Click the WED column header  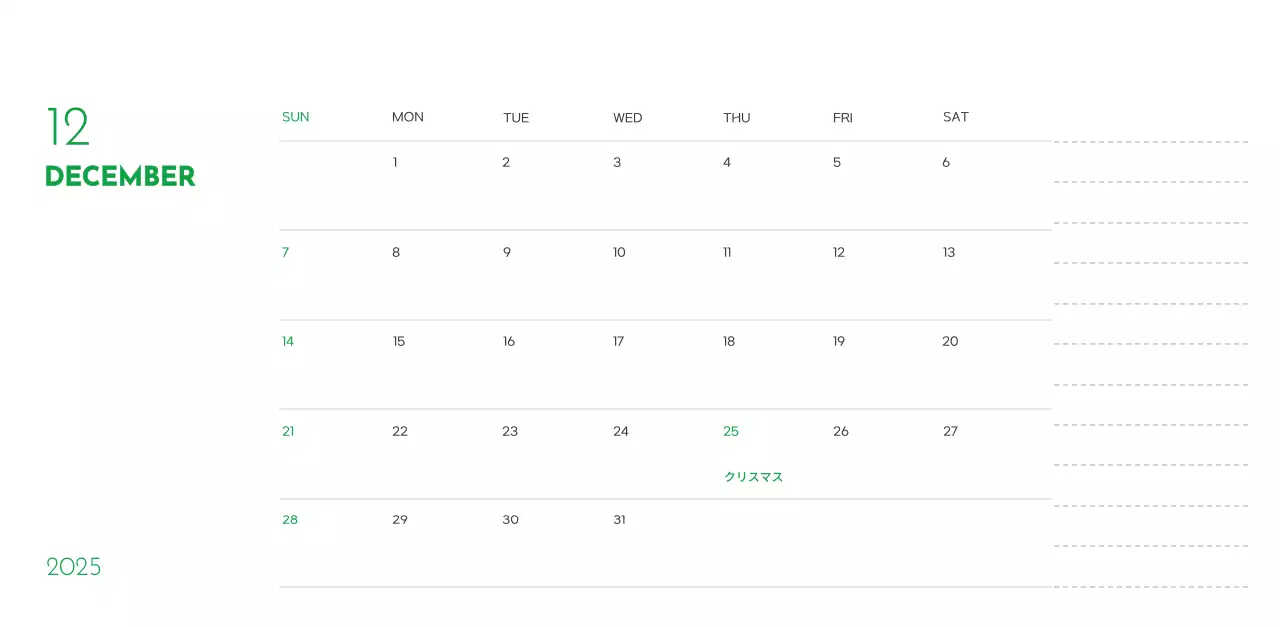(627, 118)
